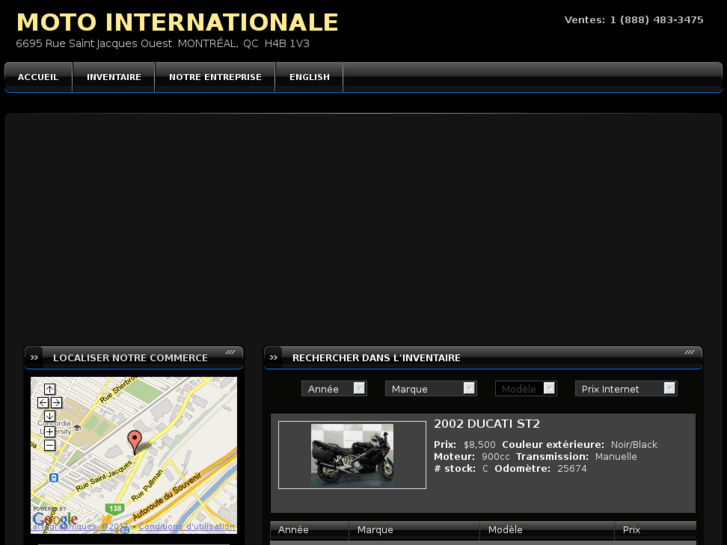The height and width of the screenshot is (545, 727).
Task: Open the Inventaire menu item
Action: click(114, 77)
